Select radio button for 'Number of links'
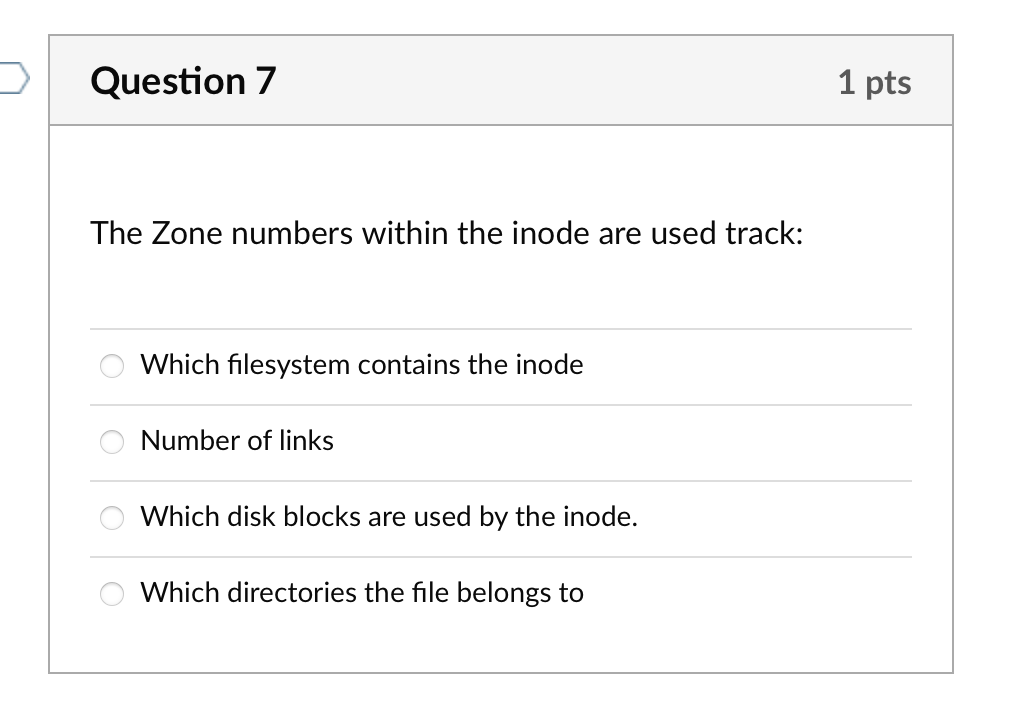The width and height of the screenshot is (1012, 716). click(112, 442)
